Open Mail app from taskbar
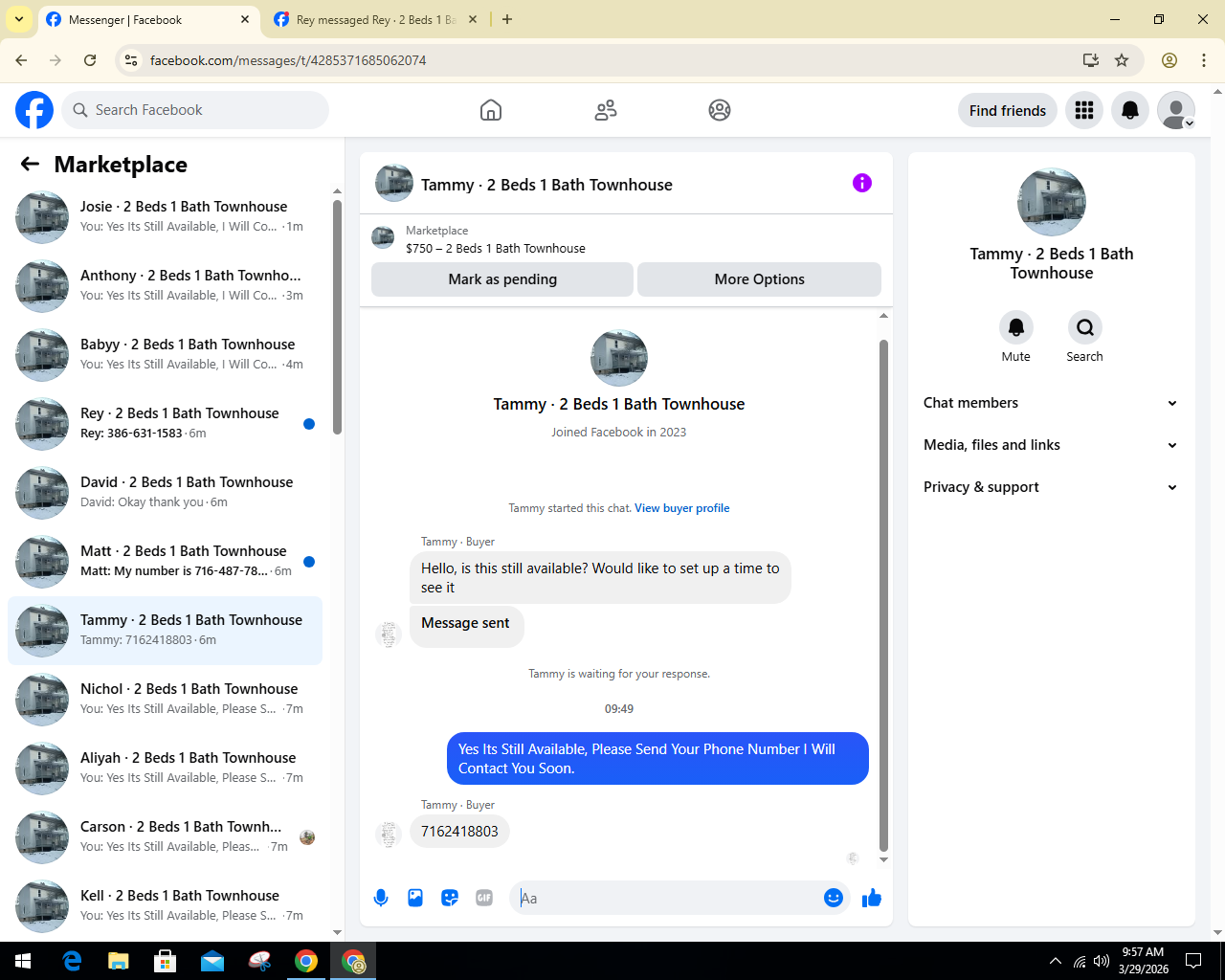 pyautogui.click(x=212, y=961)
